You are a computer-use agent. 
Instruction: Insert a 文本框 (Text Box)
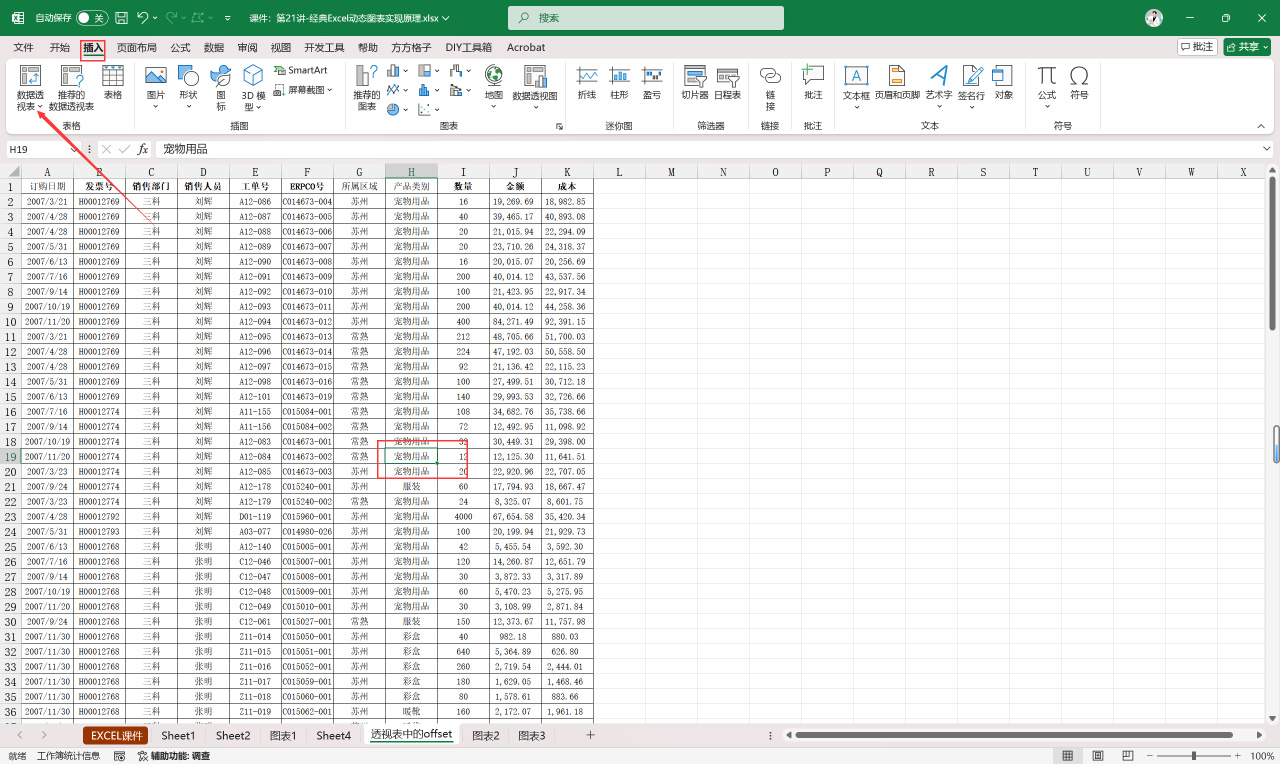(856, 87)
